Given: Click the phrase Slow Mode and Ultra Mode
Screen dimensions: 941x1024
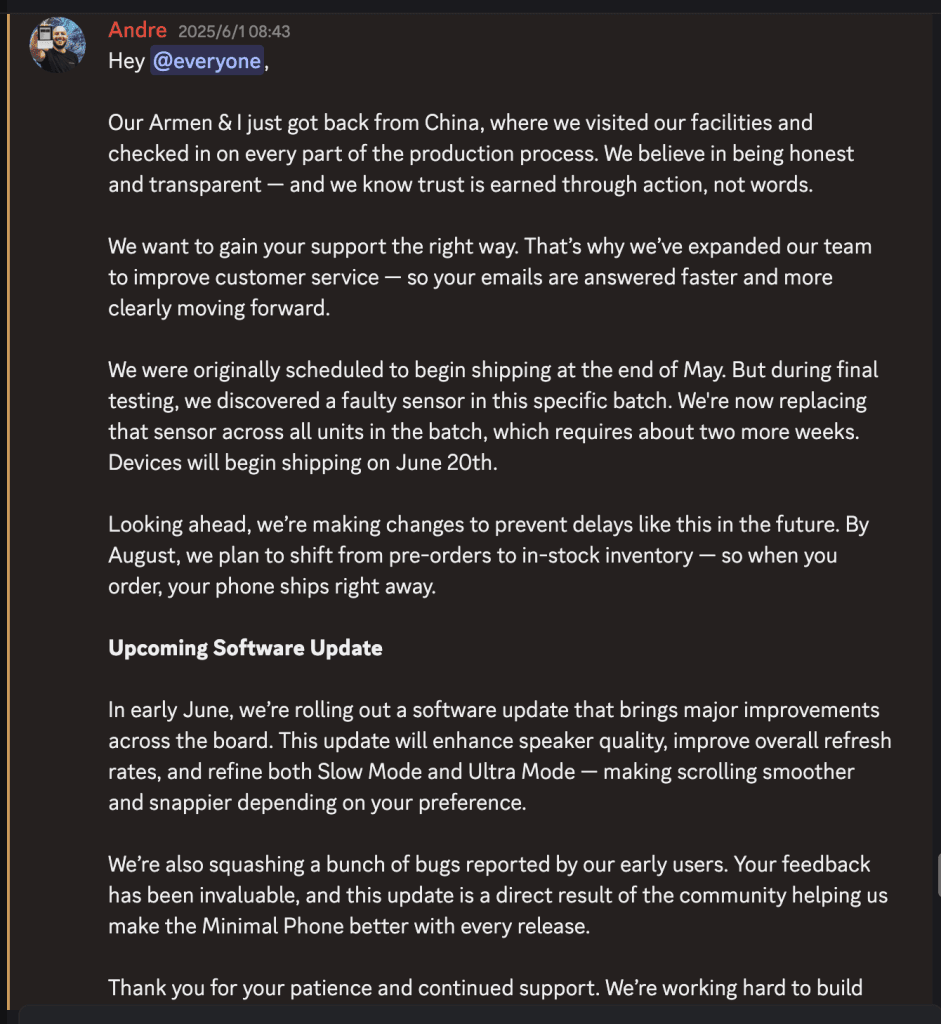Looking at the screenshot, I should (x=446, y=771).
